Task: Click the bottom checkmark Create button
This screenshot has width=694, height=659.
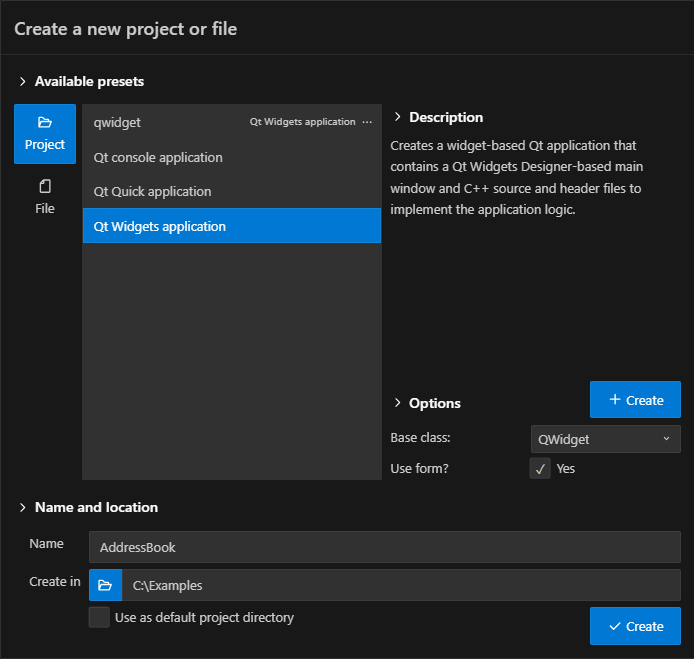Action: 635,626
